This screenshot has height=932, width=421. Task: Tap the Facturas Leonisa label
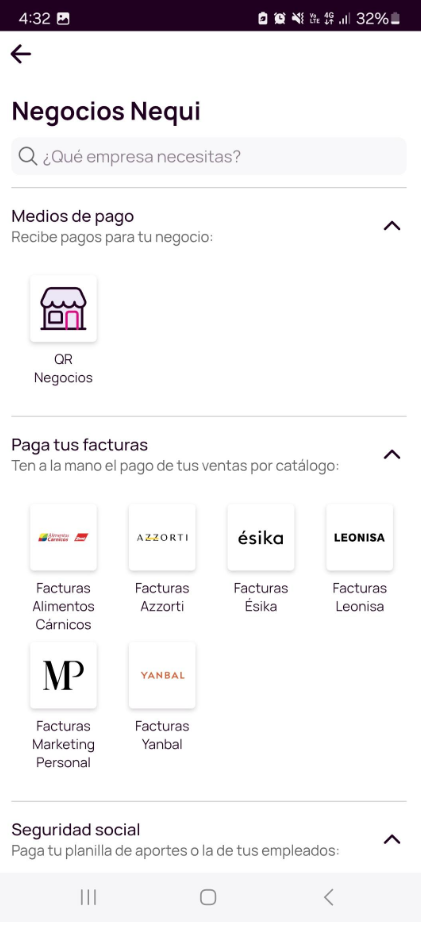(x=359, y=597)
